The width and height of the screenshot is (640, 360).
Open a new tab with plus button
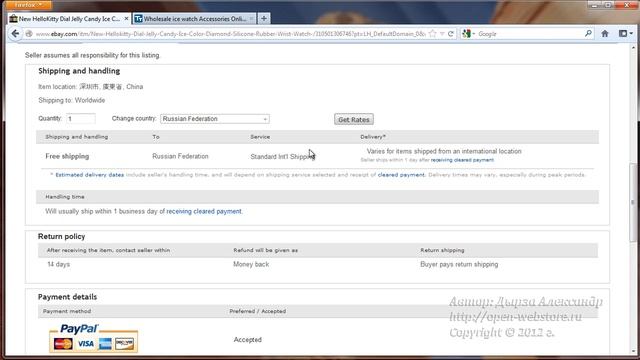pyautogui.click(x=264, y=18)
